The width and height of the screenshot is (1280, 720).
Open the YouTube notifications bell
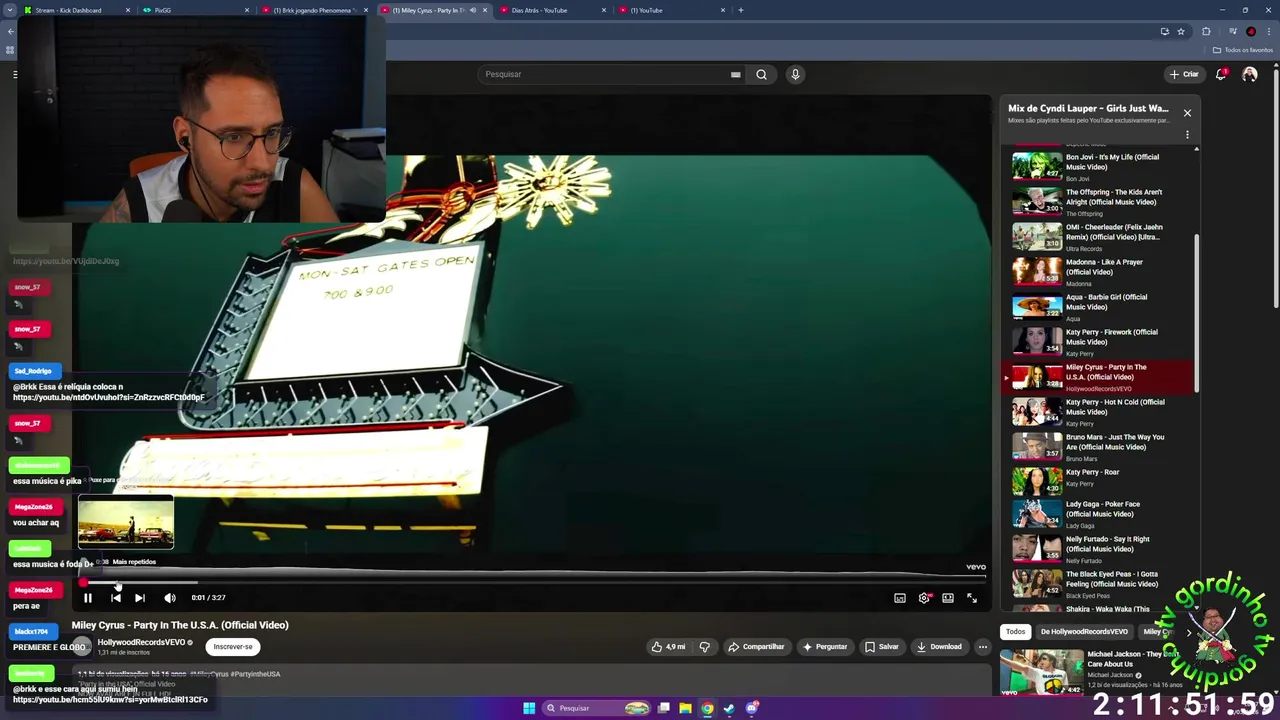pos(1221,74)
